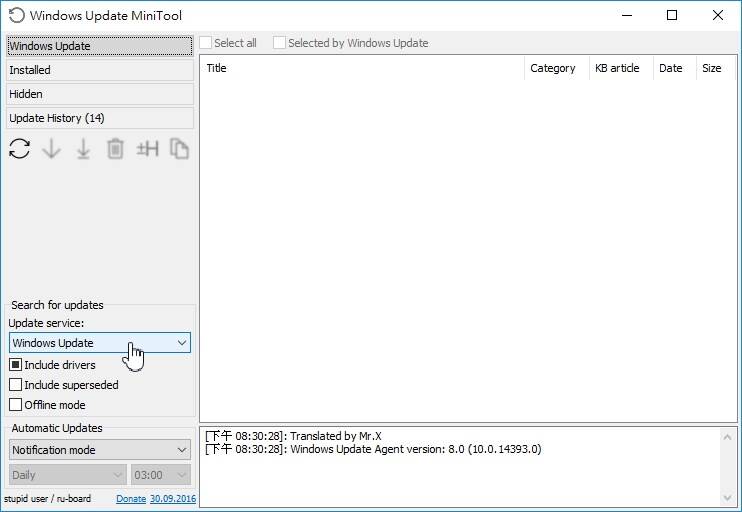Image resolution: width=742 pixels, height=512 pixels.
Task: Open the Windows Update tab
Action: (x=100, y=46)
